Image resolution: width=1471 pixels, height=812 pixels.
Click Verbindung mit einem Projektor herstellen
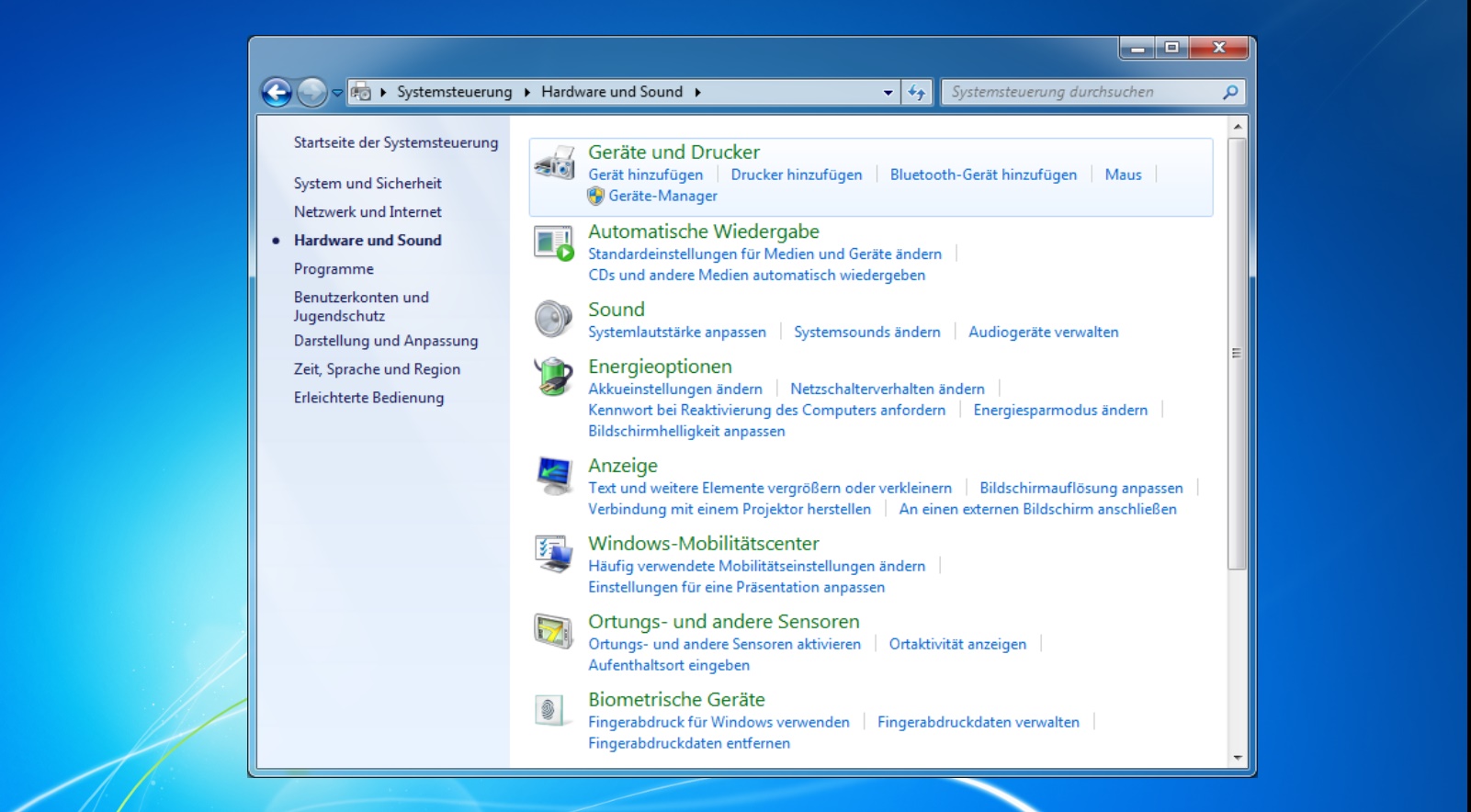click(730, 509)
